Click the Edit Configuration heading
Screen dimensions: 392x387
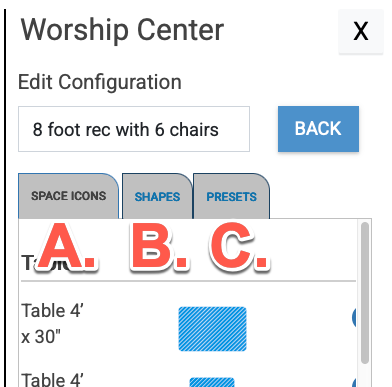[100, 82]
